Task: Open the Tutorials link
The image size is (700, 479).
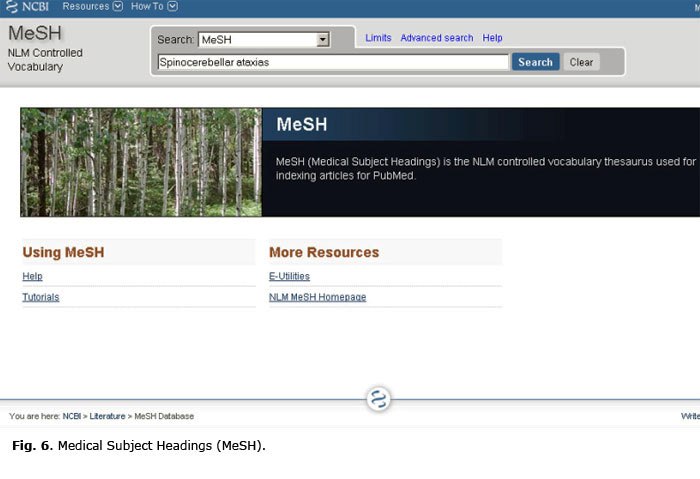Action: pos(41,297)
